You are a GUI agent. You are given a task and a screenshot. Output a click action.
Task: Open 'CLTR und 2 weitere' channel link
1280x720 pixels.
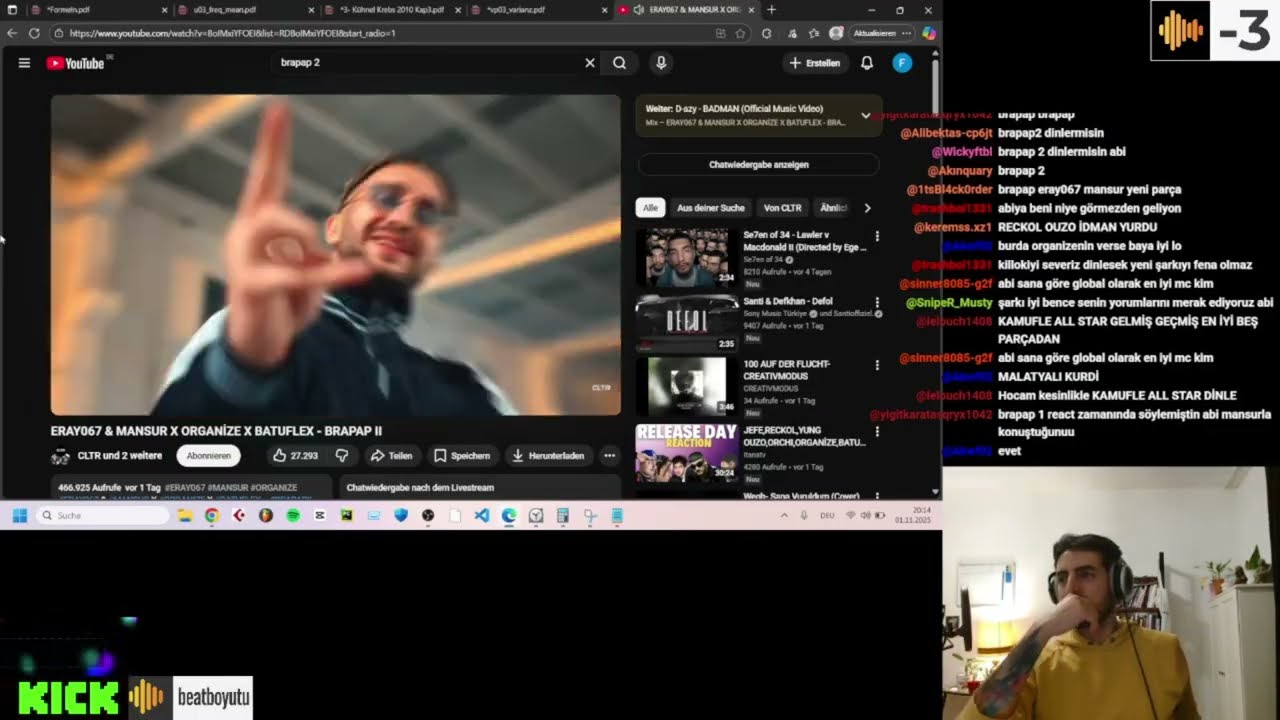coord(120,455)
